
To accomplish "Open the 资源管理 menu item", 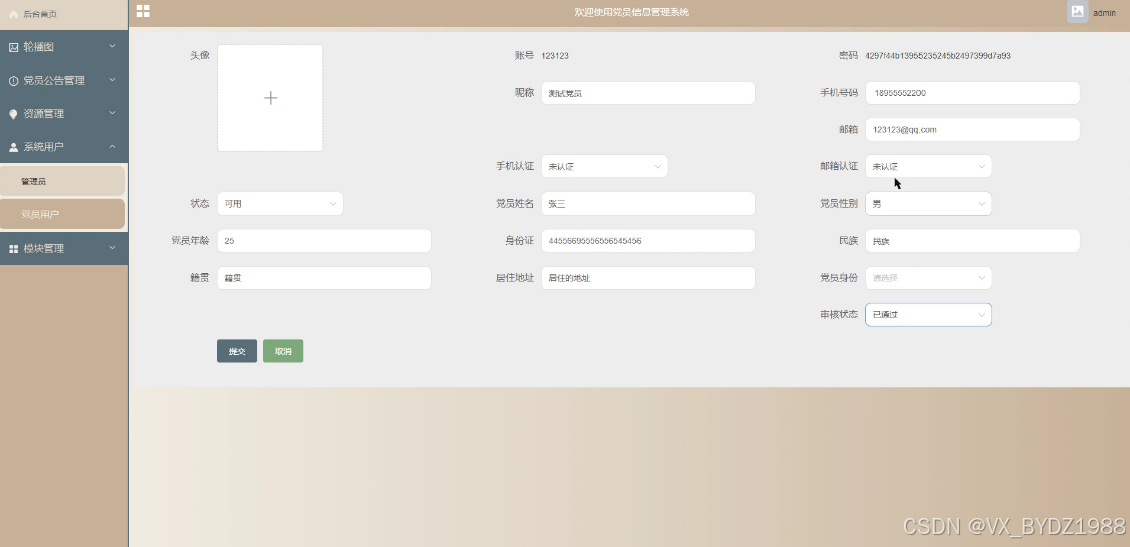I will pos(64,114).
